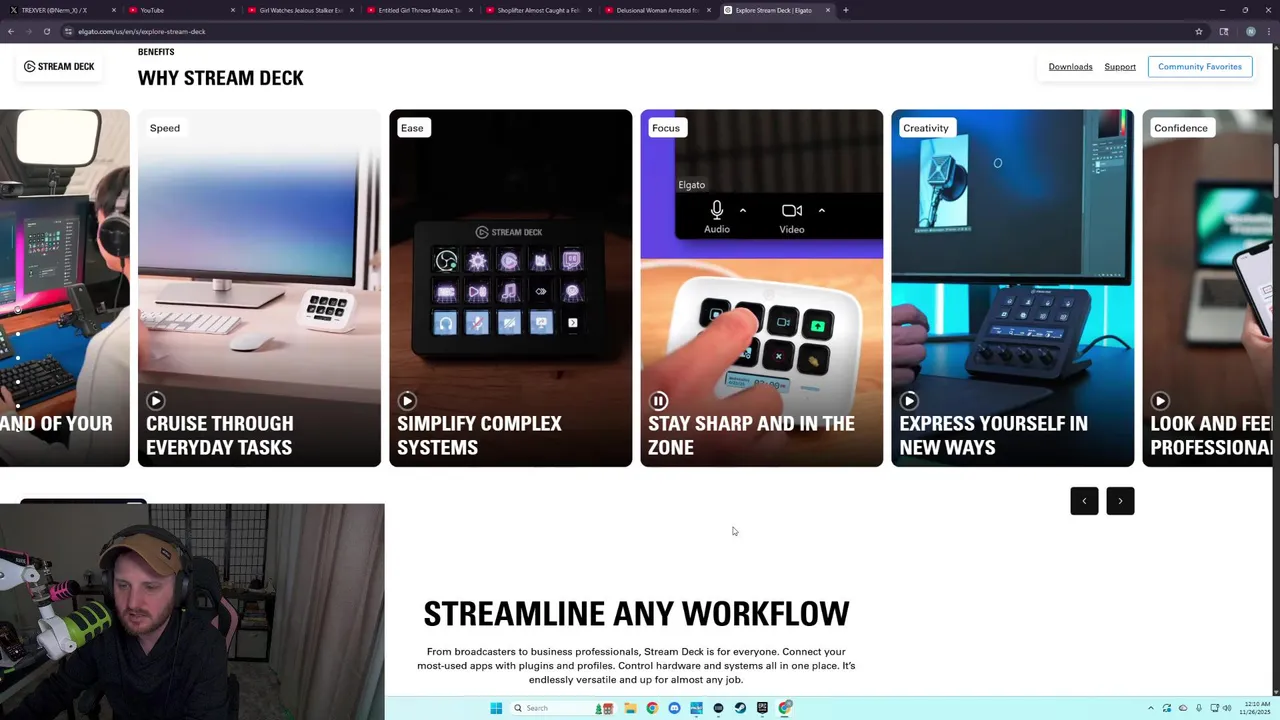Open the Cruise Through Everyday Tasks card
This screenshot has width=1280, height=720.
pos(259,288)
